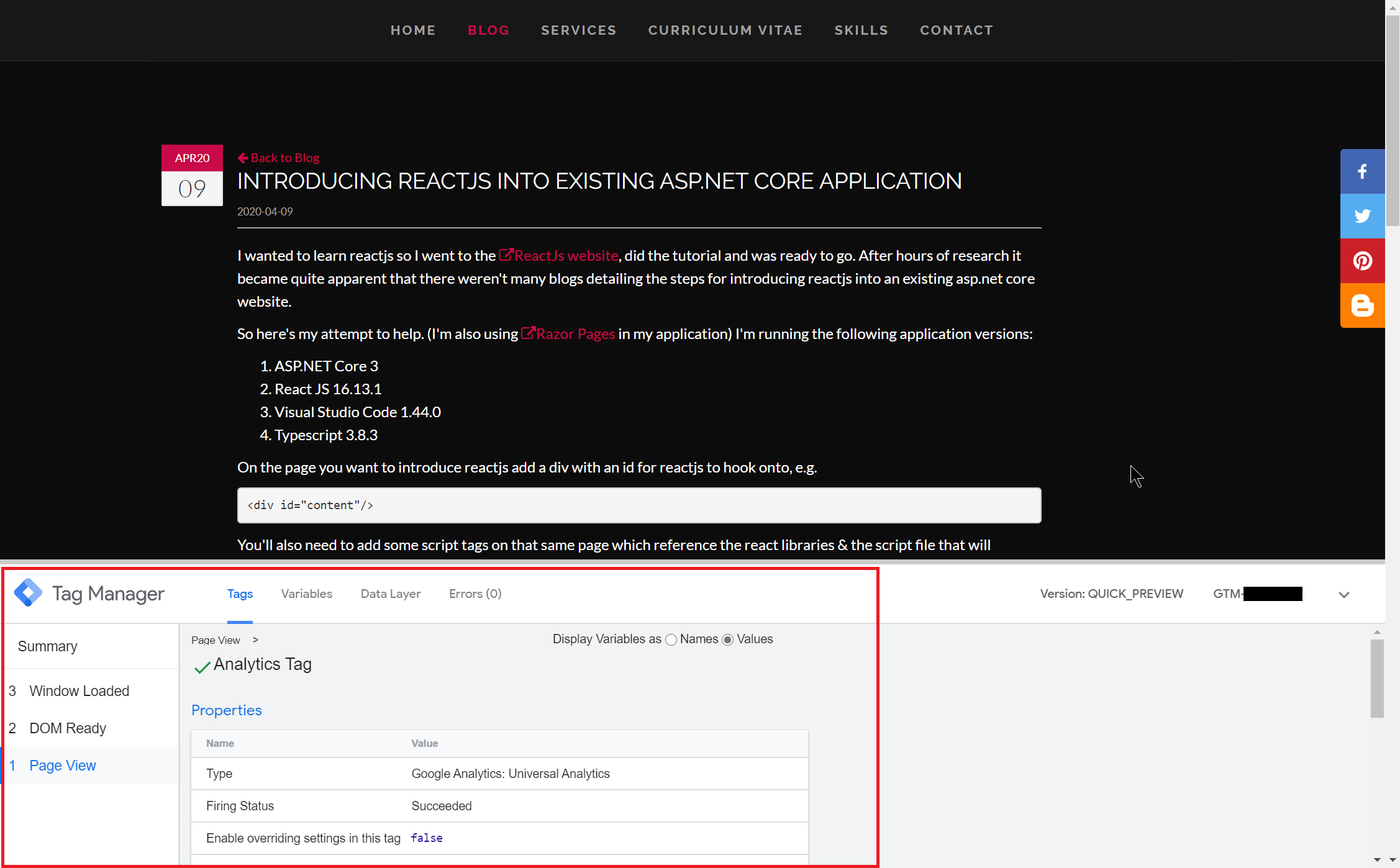
Task: Click the Name column header
Action: pos(220,743)
